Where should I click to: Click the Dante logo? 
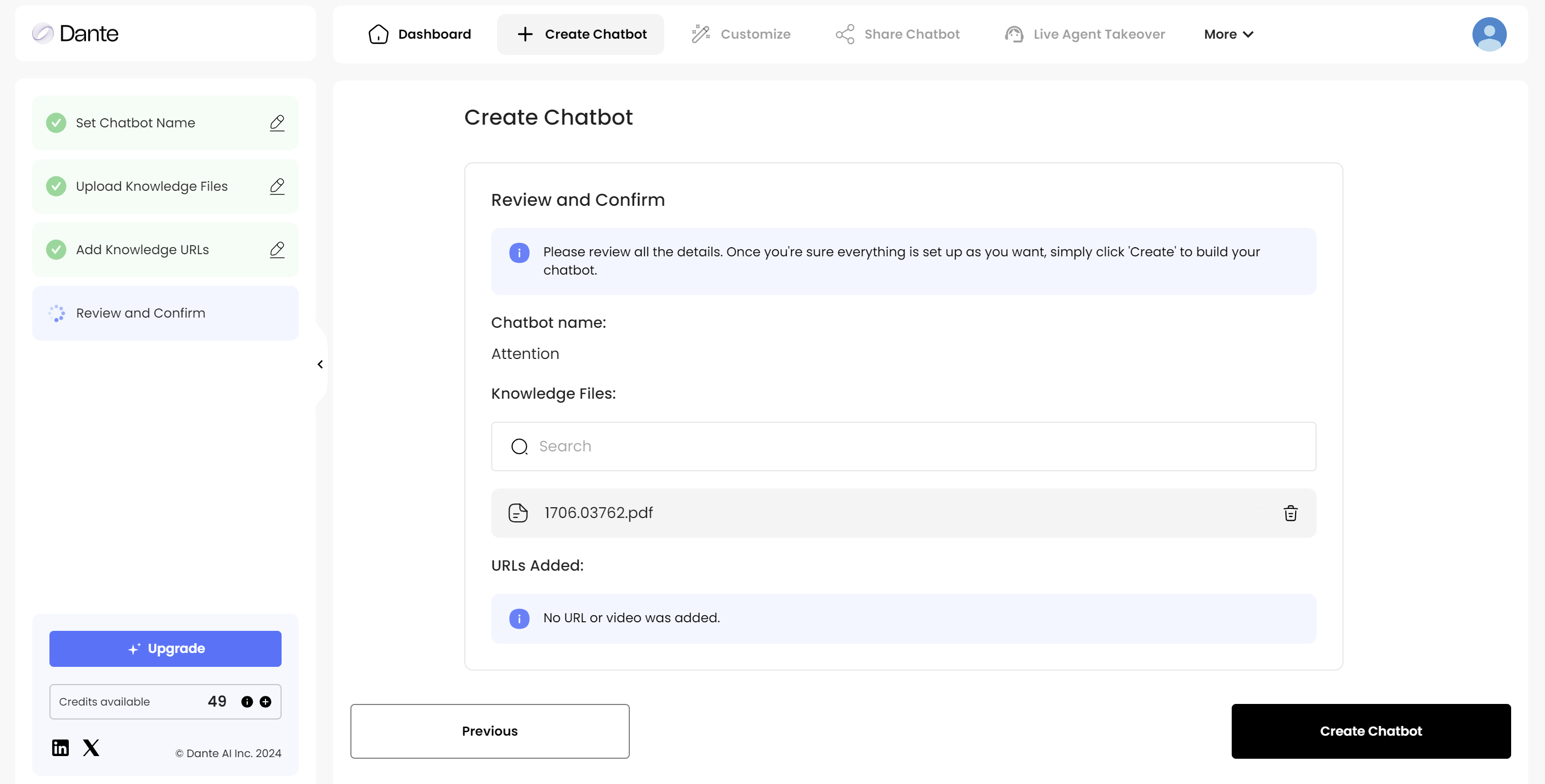click(x=76, y=34)
